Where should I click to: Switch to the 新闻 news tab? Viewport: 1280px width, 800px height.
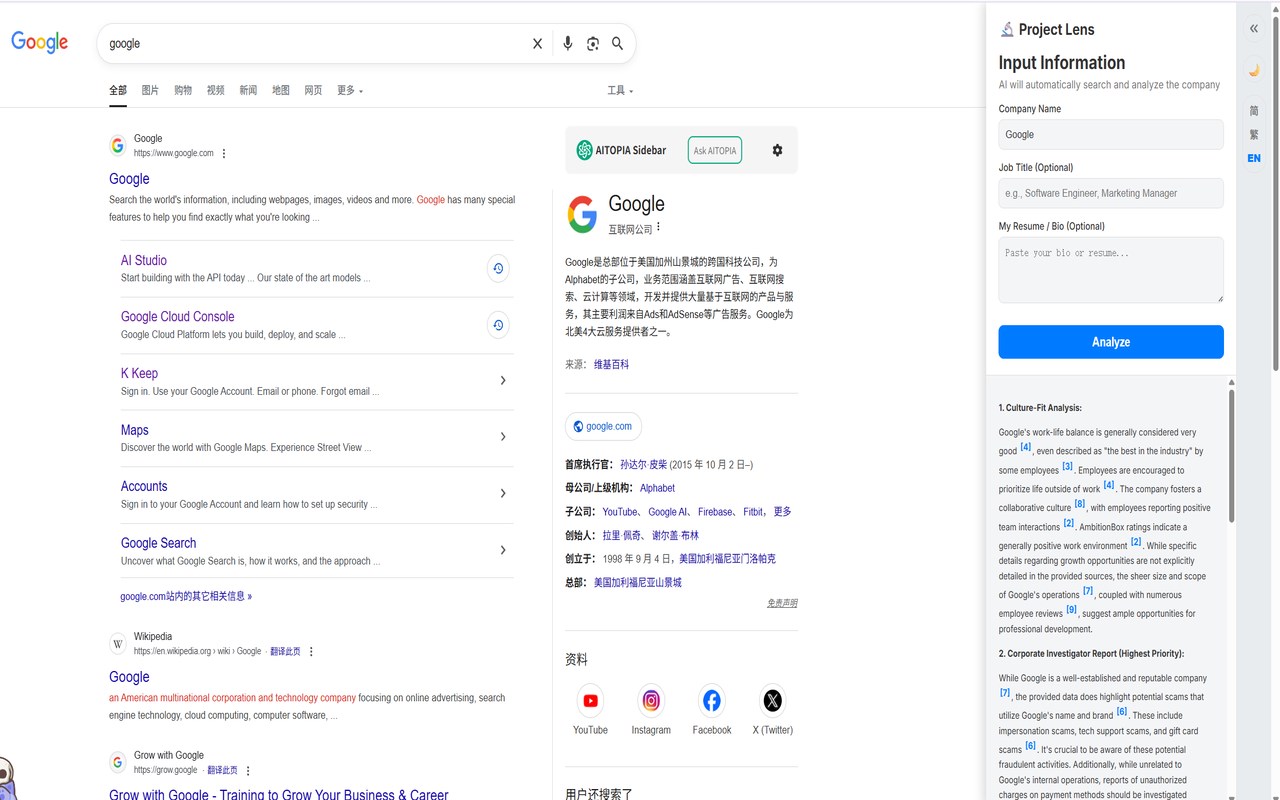(248, 90)
